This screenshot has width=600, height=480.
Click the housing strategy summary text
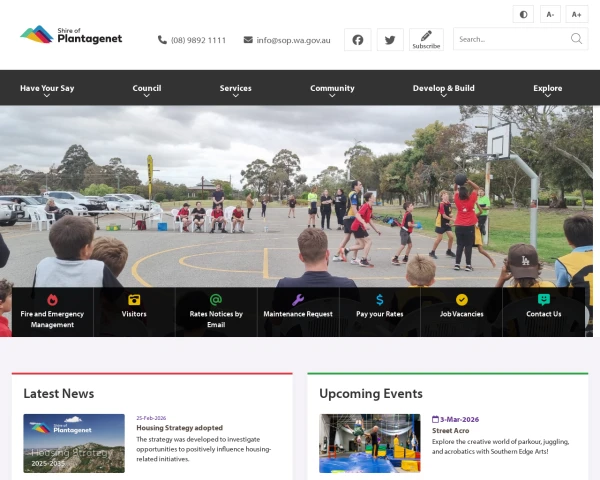(204, 449)
